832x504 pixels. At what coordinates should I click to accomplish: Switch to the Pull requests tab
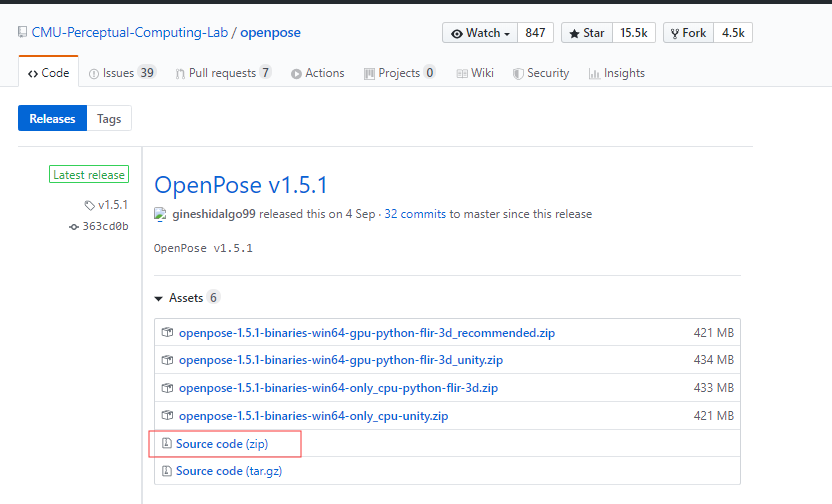point(224,73)
